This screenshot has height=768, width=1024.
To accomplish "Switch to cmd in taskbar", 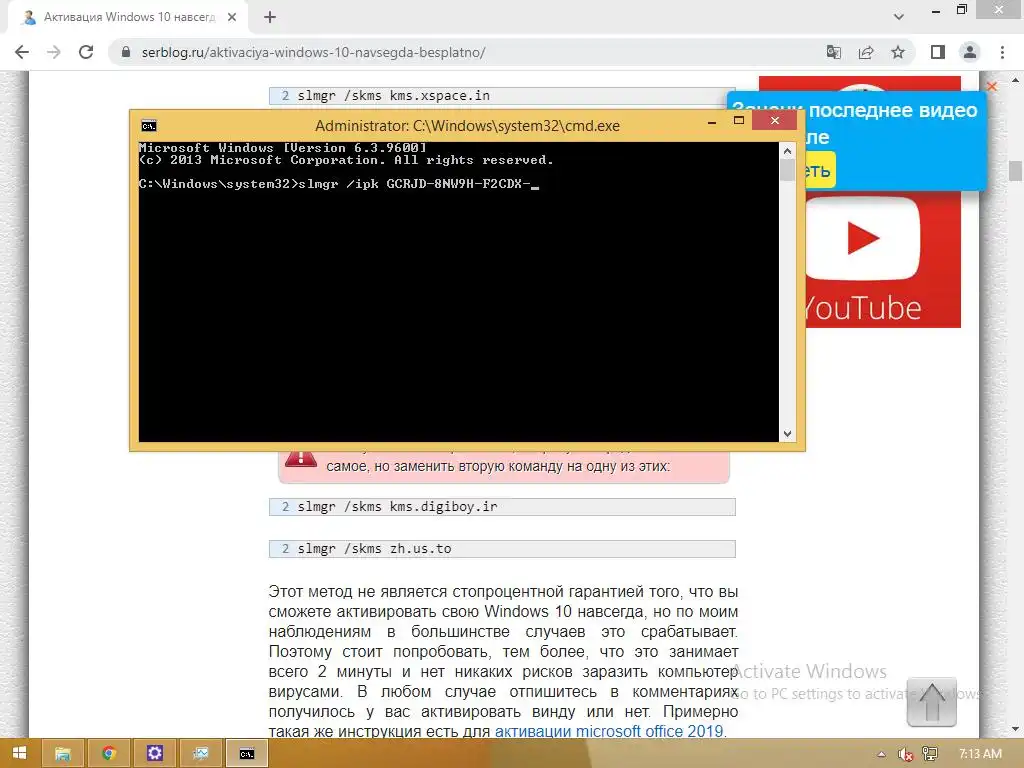I will click(247, 754).
